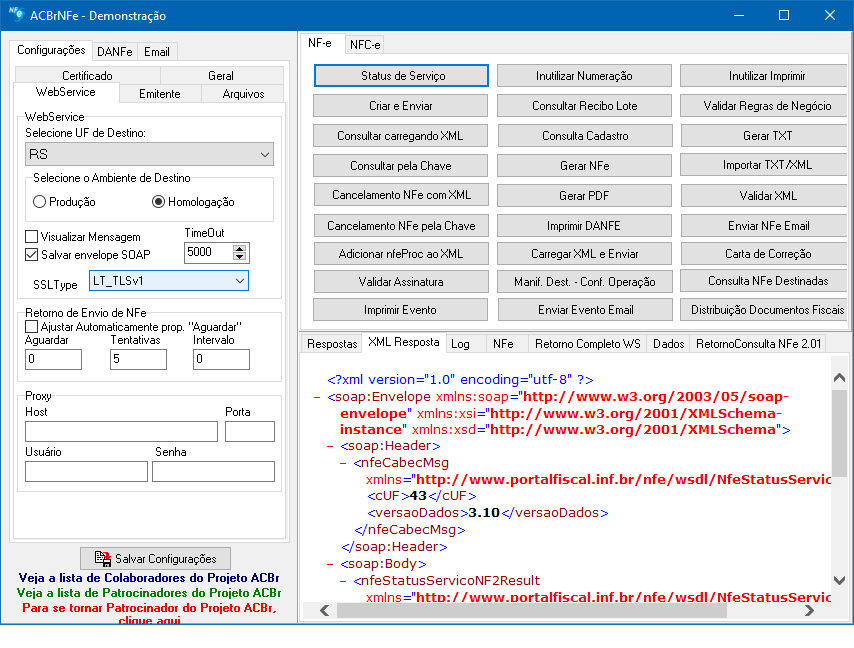Screen dimensions: 854x648
Task: Click the Tentativas input field
Action: [138, 359]
